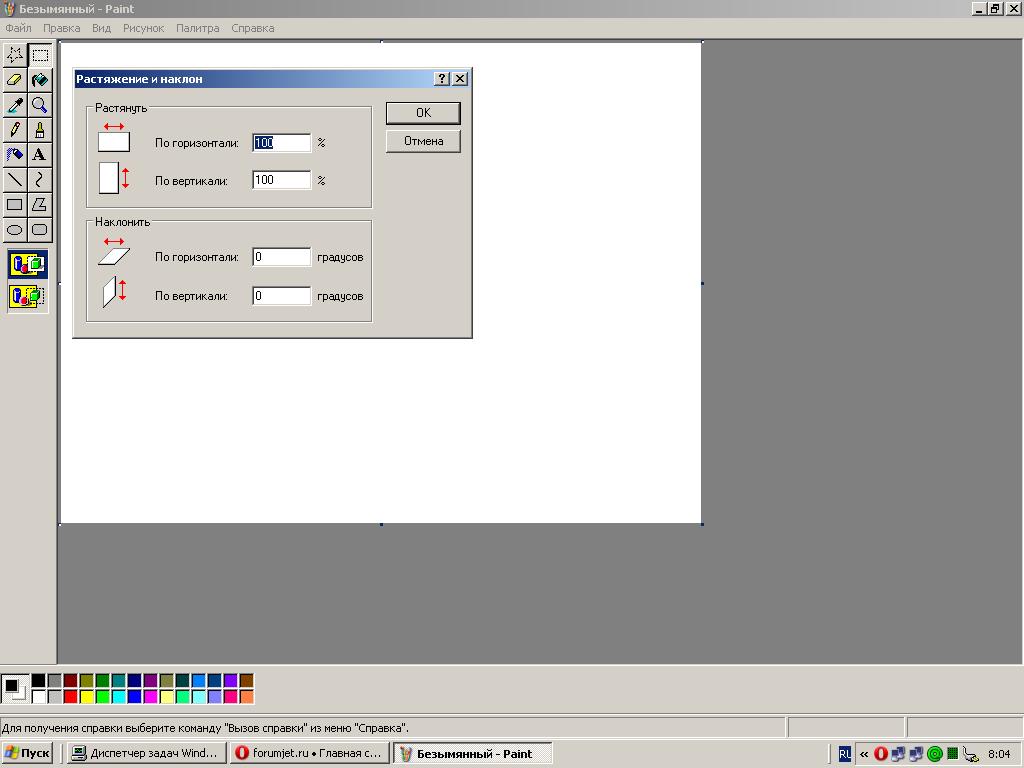Activate the Magnifier tool

(39, 105)
